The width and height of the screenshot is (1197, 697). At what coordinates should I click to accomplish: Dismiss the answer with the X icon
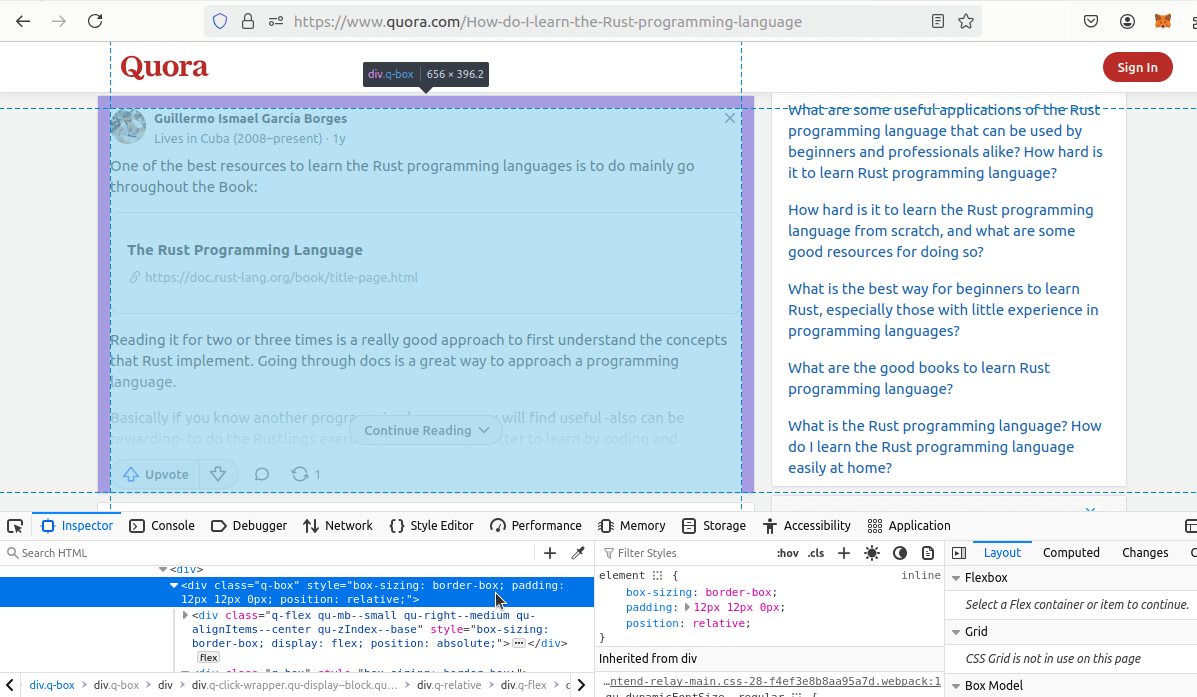[730, 118]
